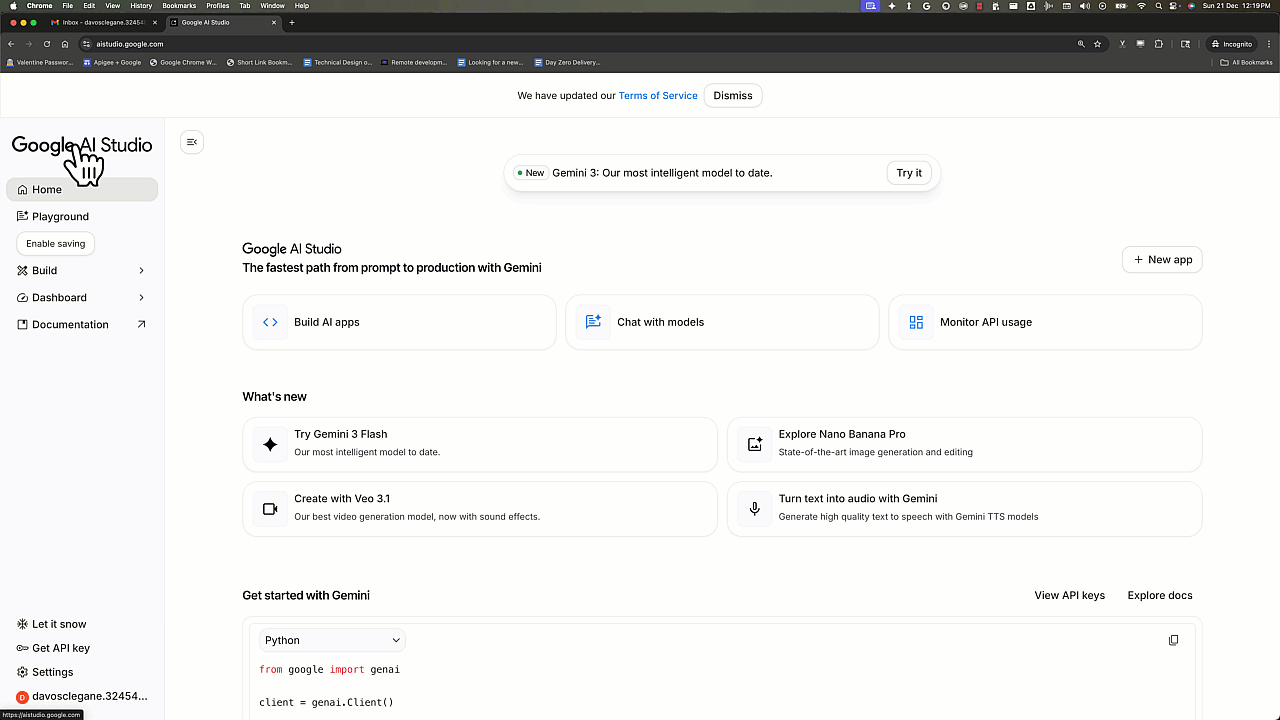Image resolution: width=1280 pixels, height=720 pixels.
Task: Click Try it for Gemini 3
Action: pos(909,173)
